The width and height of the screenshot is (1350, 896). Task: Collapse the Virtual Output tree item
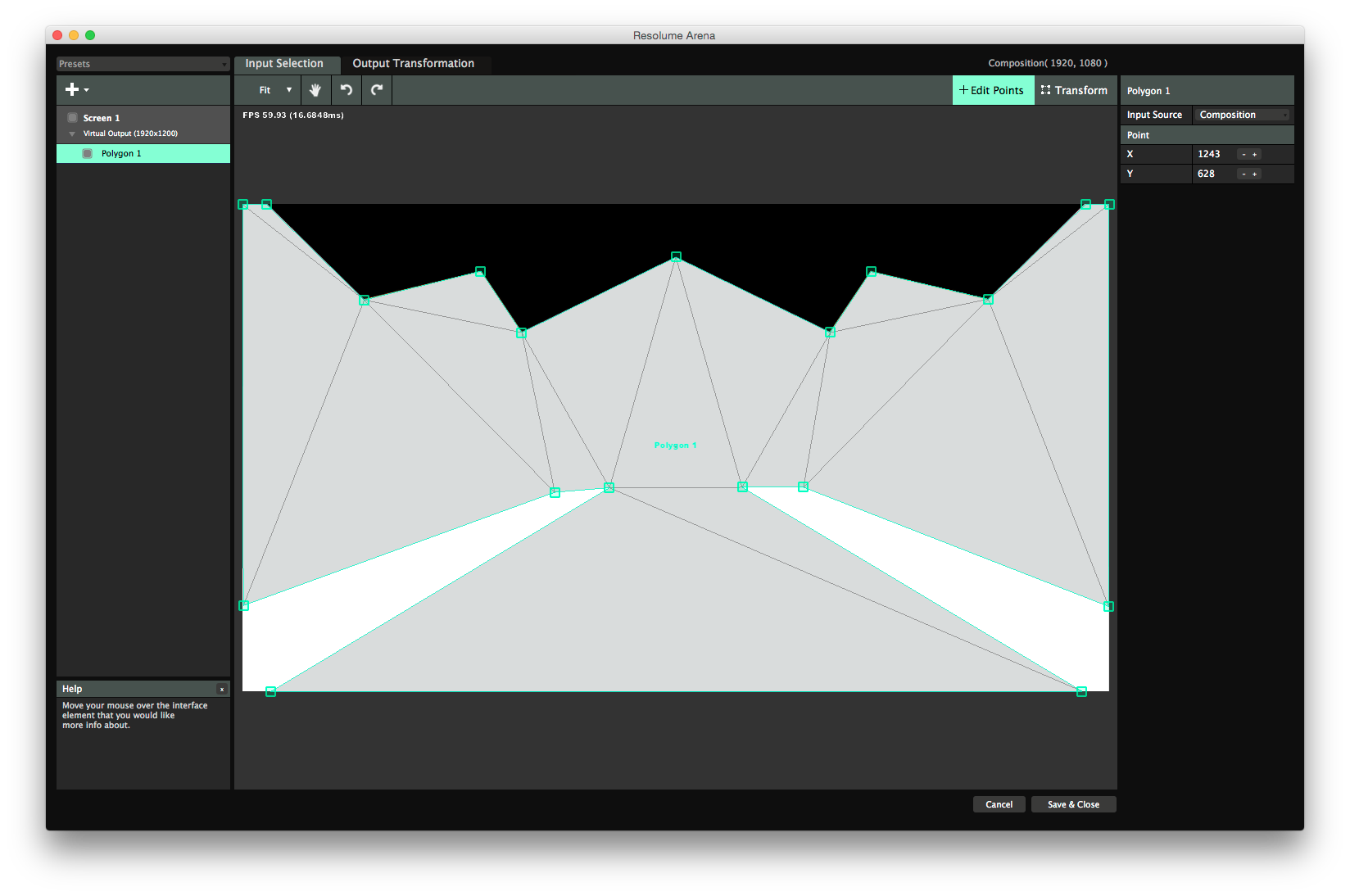tap(72, 133)
